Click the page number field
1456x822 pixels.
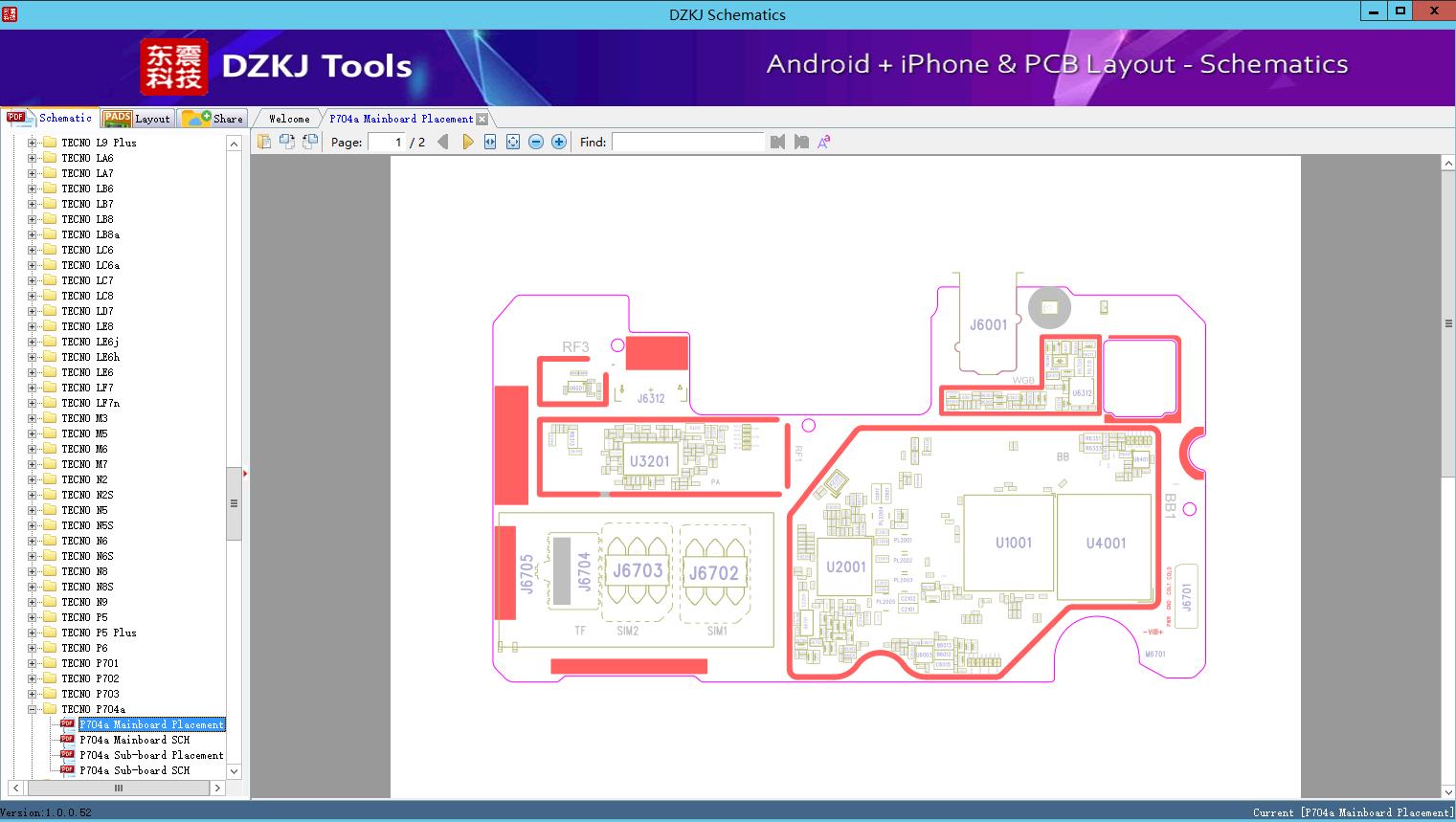(x=386, y=142)
